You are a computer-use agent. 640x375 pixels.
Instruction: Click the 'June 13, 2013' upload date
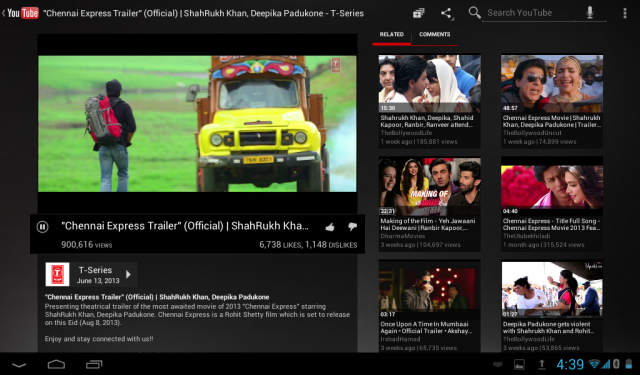coord(98,281)
